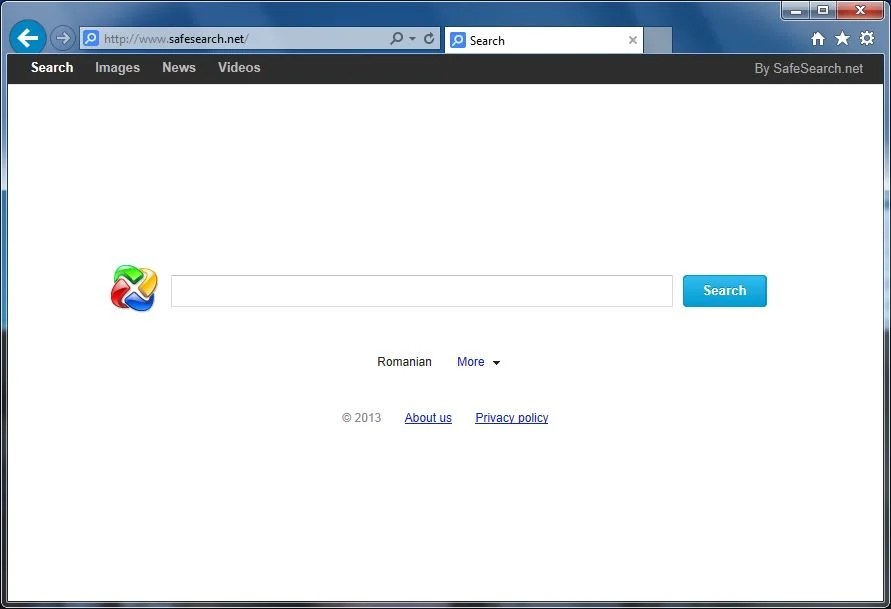Image resolution: width=891 pixels, height=609 pixels.
Task: Click the site favicon in address bar
Action: pyautogui.click(x=90, y=39)
